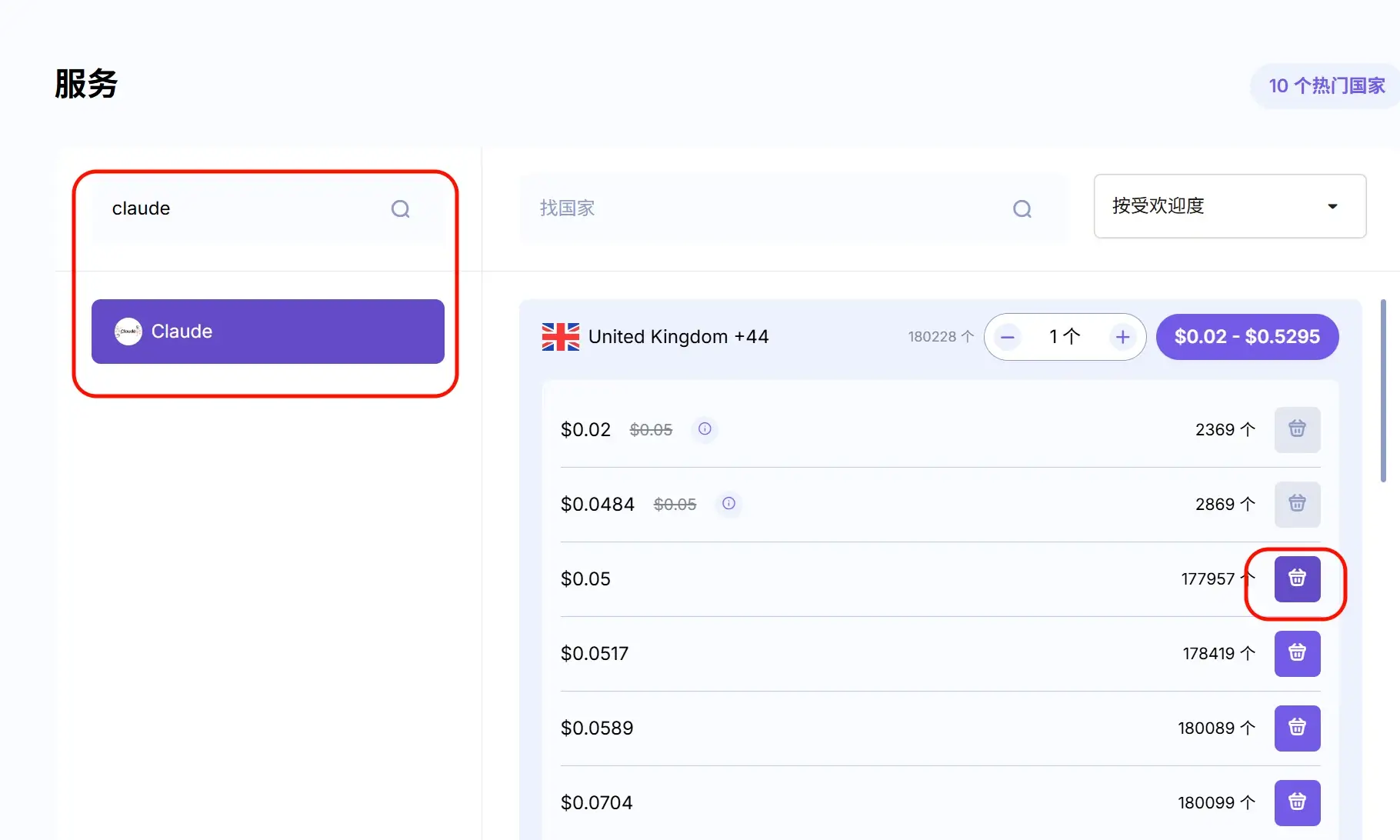Click basket icon for $0.02 price
The width and height of the screenshot is (1400, 840).
[1297, 429]
